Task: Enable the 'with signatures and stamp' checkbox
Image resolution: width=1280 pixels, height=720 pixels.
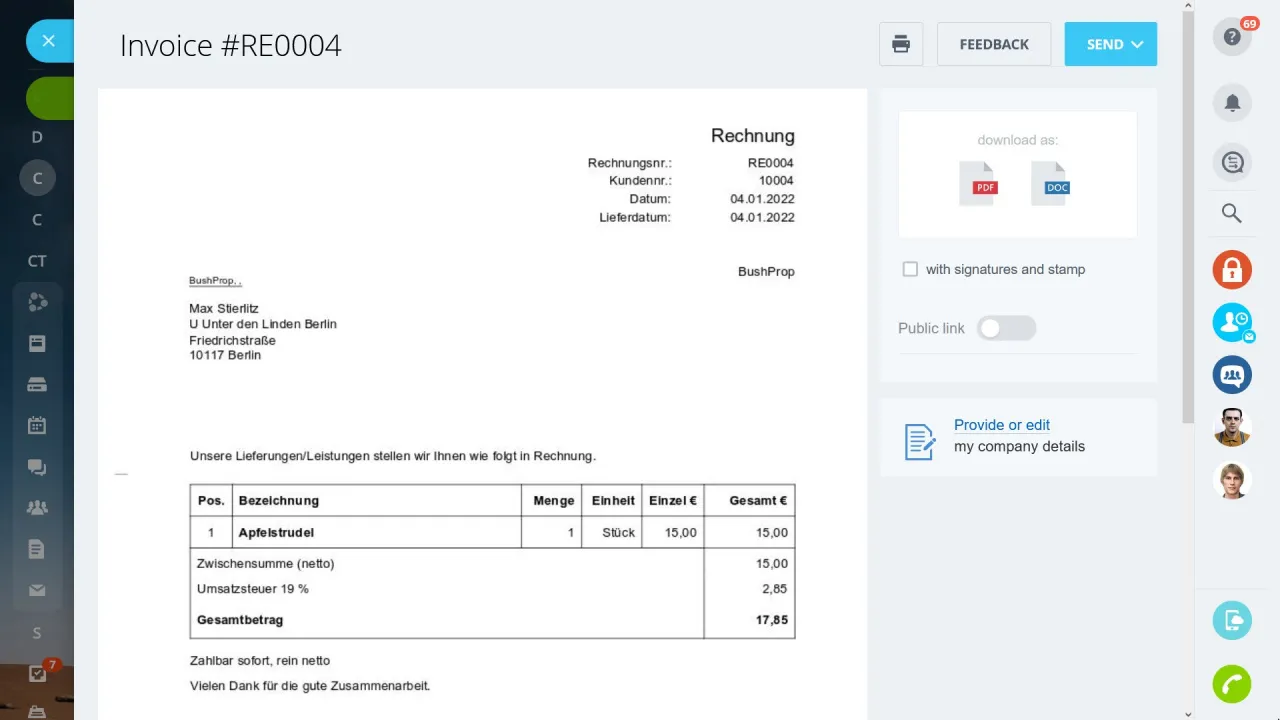Action: [910, 269]
